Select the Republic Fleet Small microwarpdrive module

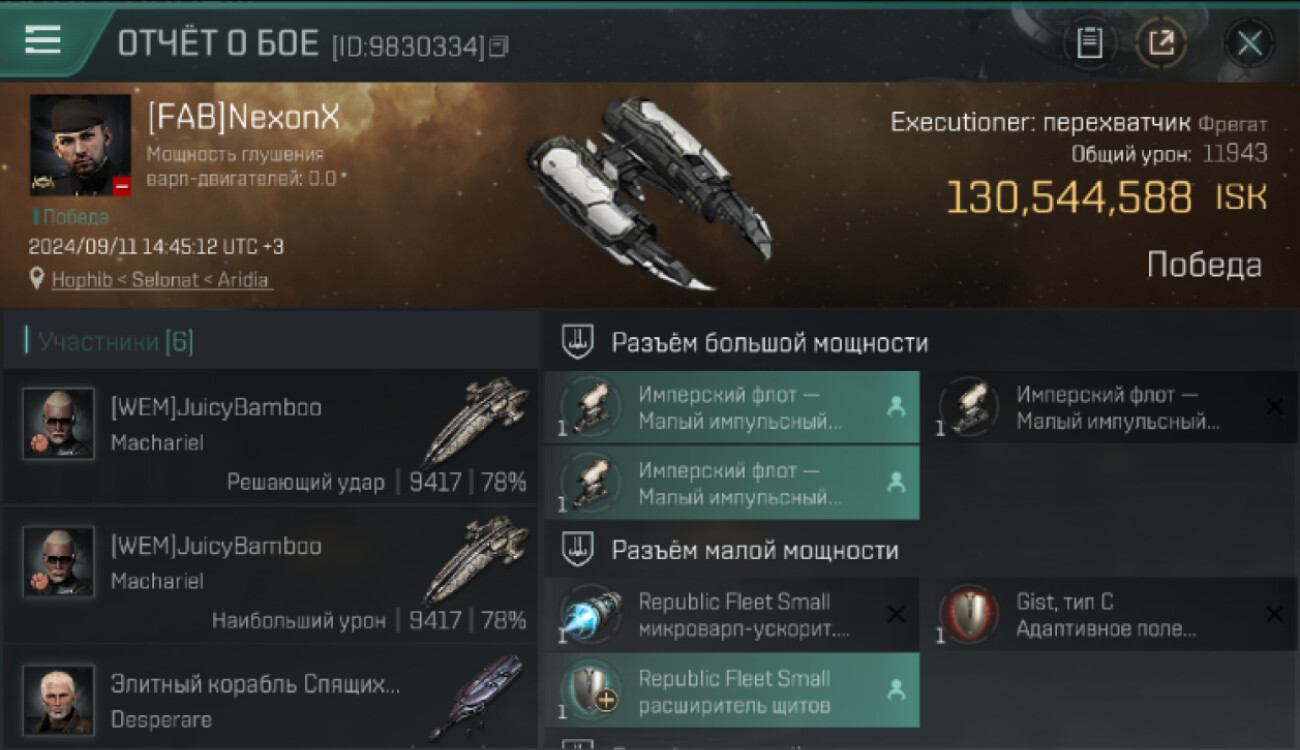pos(731,614)
